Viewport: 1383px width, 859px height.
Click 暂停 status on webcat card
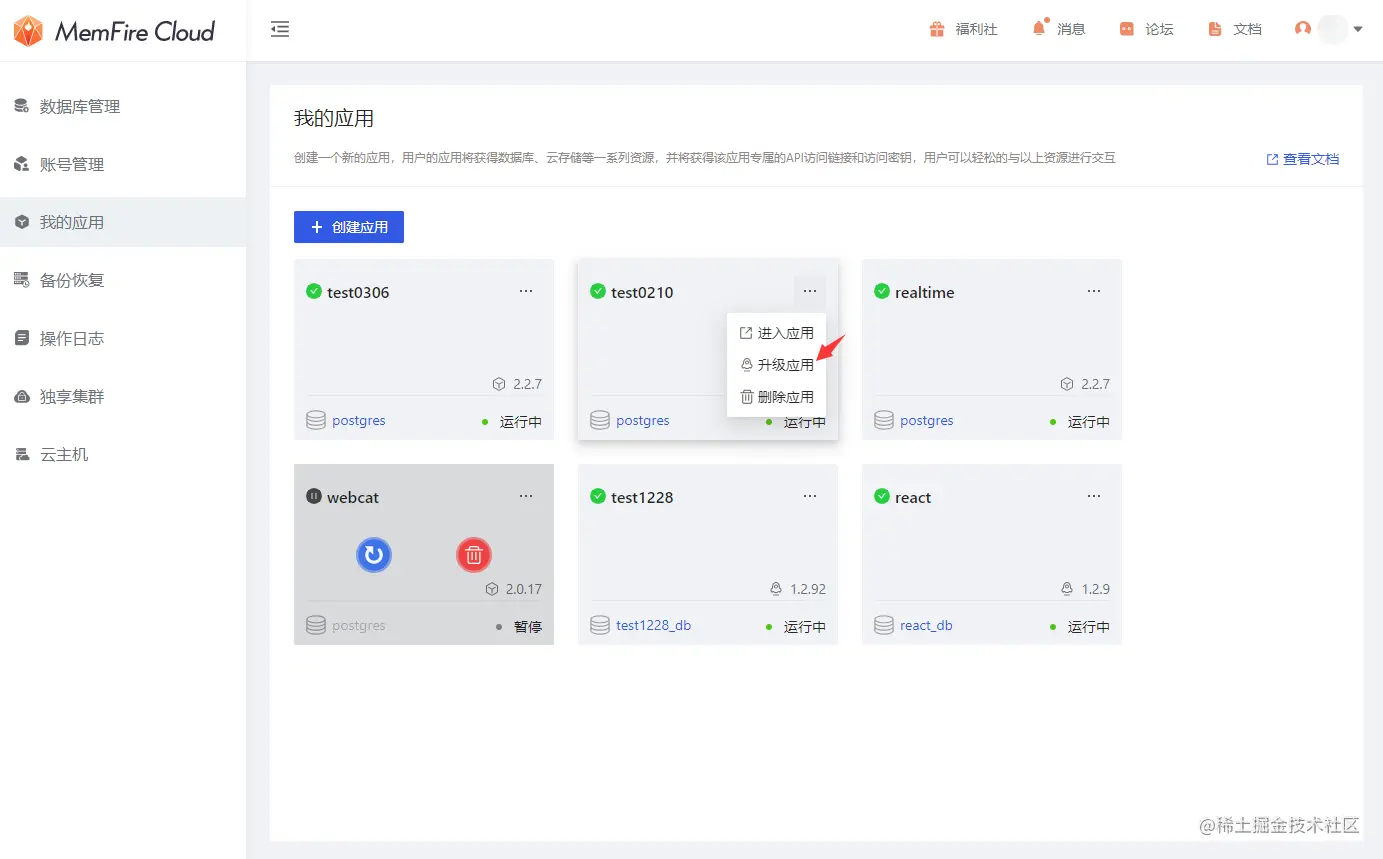point(528,627)
